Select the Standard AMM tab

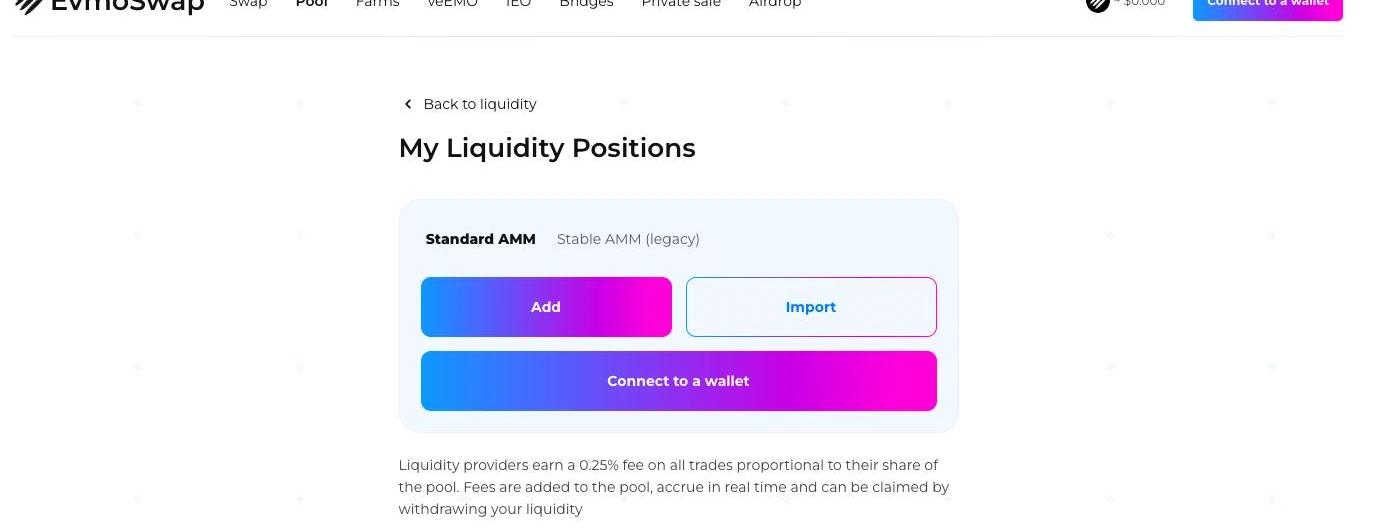[x=480, y=239]
